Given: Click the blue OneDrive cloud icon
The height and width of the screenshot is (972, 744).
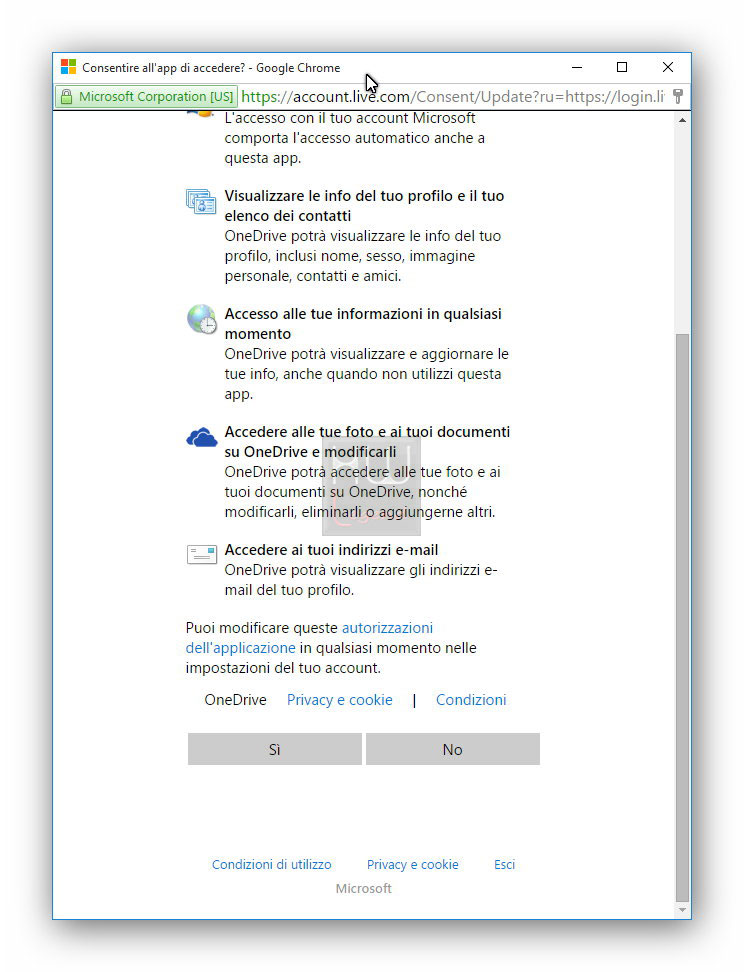Looking at the screenshot, I should [202, 438].
